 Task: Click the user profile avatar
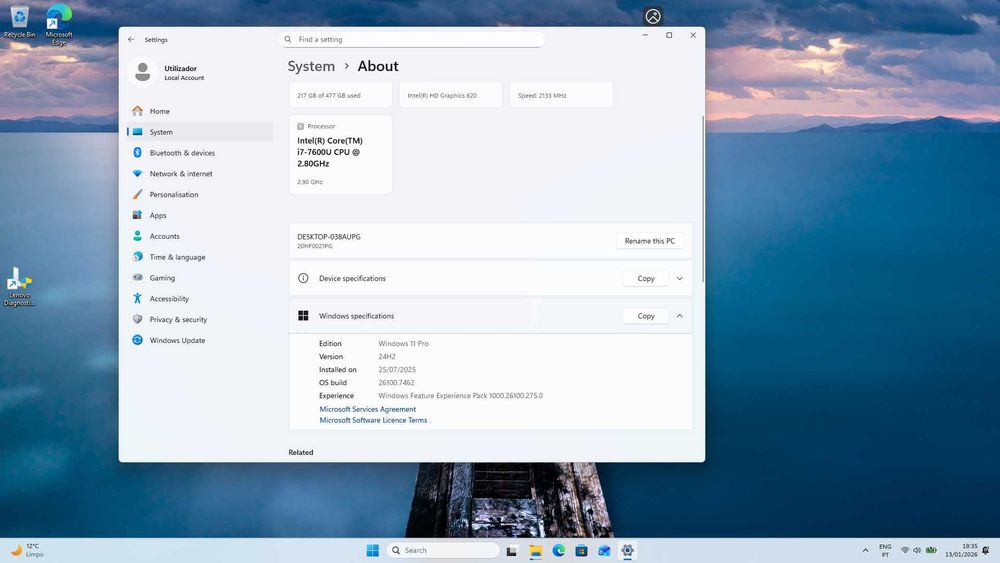(143, 72)
